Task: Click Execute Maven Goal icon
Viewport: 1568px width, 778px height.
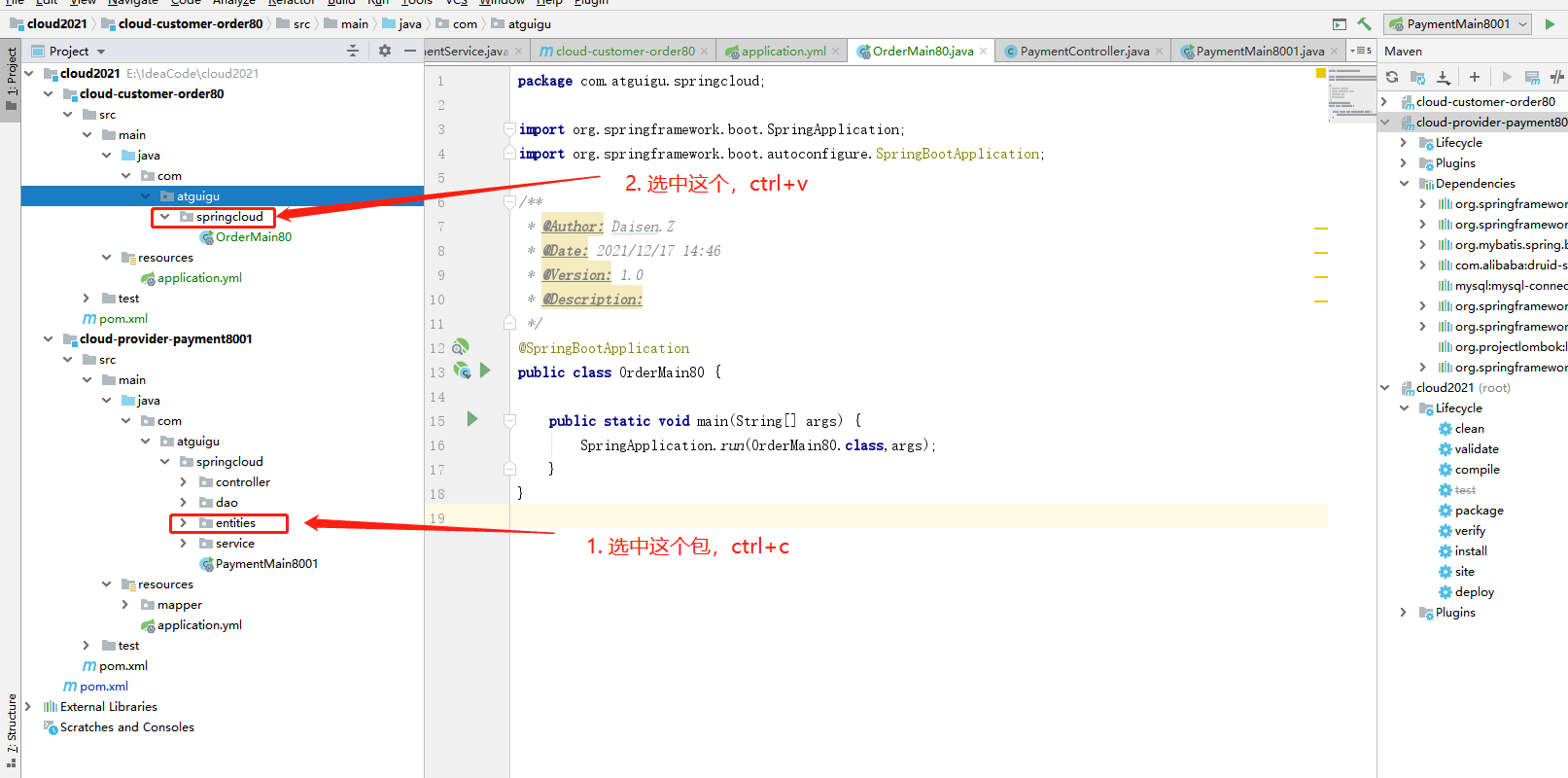Action: pos(1532,77)
